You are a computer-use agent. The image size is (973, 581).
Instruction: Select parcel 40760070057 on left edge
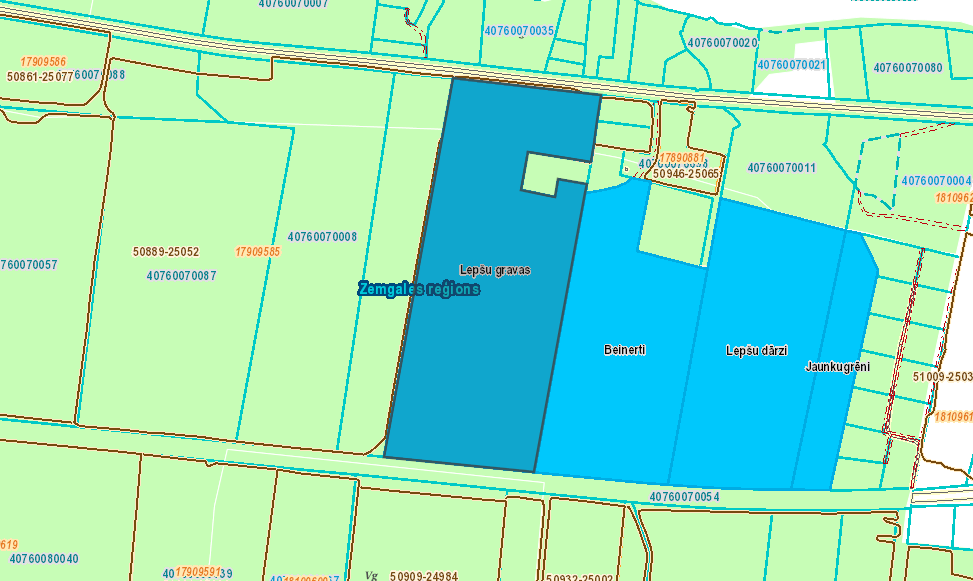click(30, 265)
